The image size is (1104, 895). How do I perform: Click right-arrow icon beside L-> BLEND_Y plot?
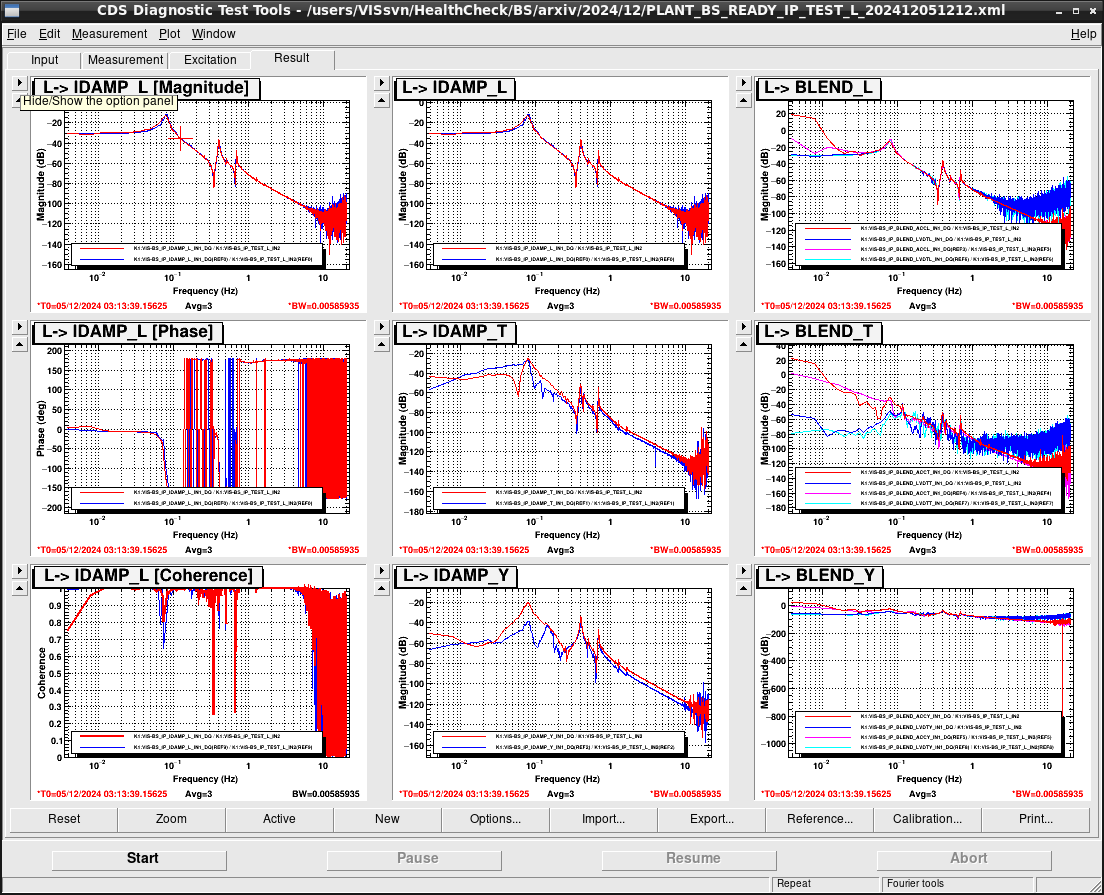[744, 571]
